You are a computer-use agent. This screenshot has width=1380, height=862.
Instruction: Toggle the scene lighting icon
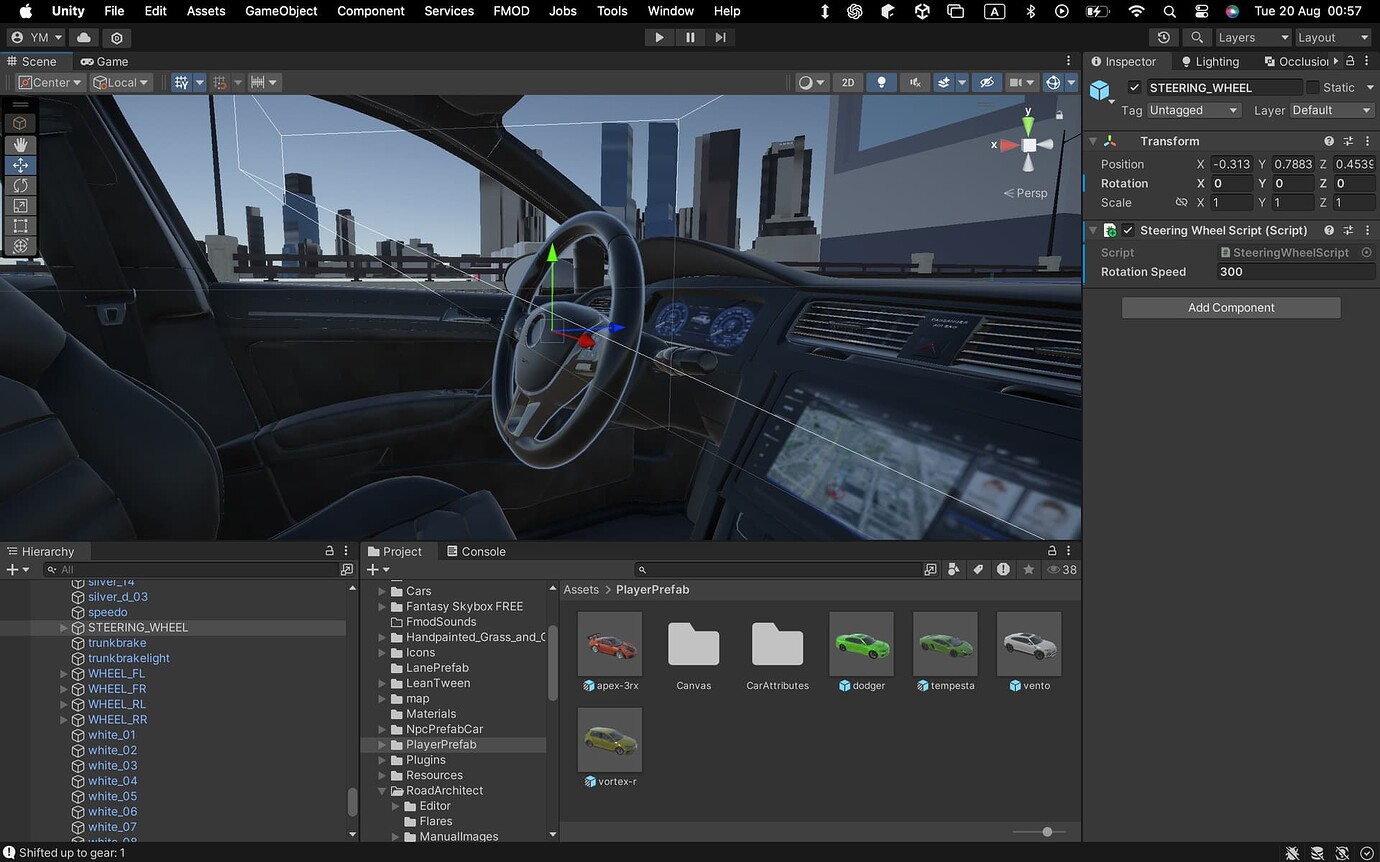click(x=881, y=82)
